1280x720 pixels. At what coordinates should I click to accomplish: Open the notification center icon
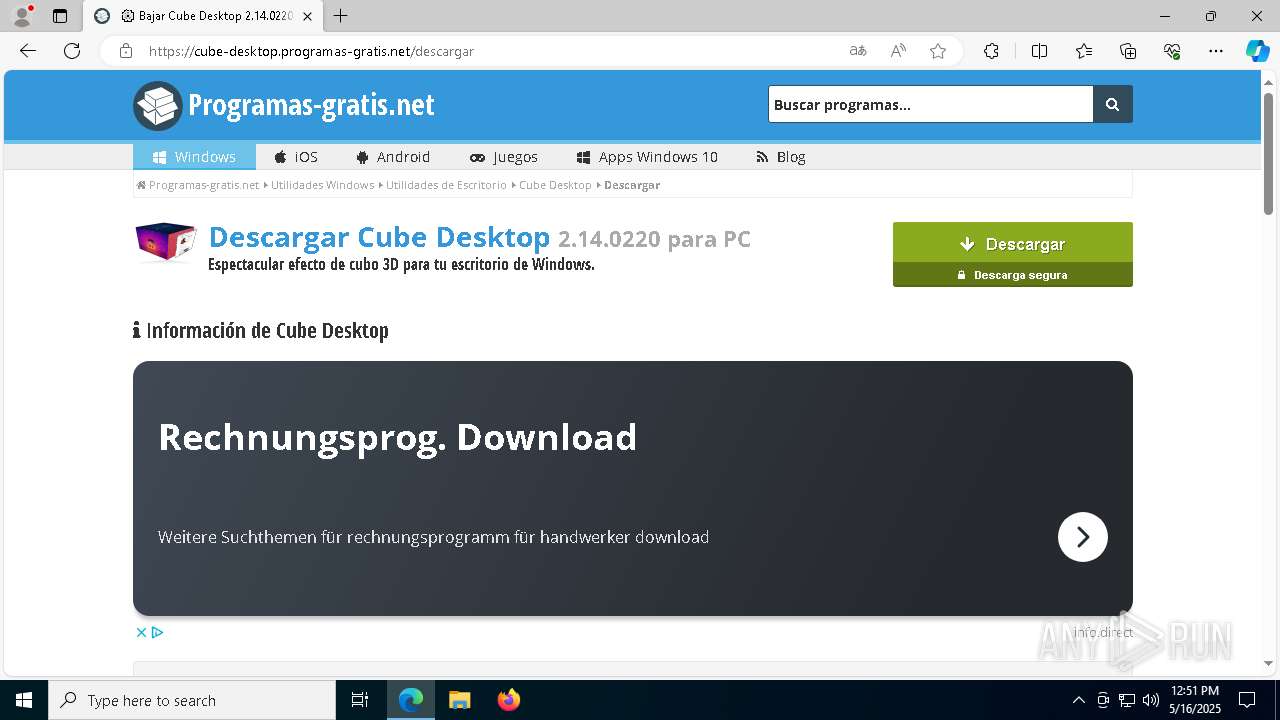(1247, 700)
